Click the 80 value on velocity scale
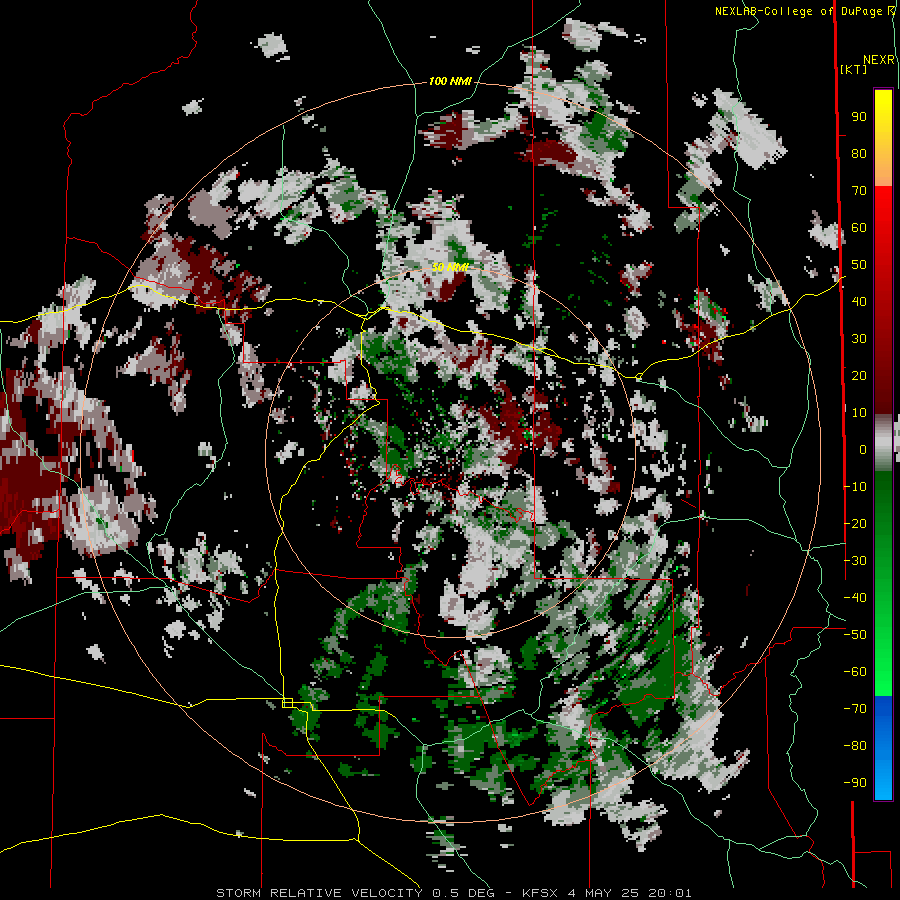This screenshot has width=900, height=900. pos(859,153)
